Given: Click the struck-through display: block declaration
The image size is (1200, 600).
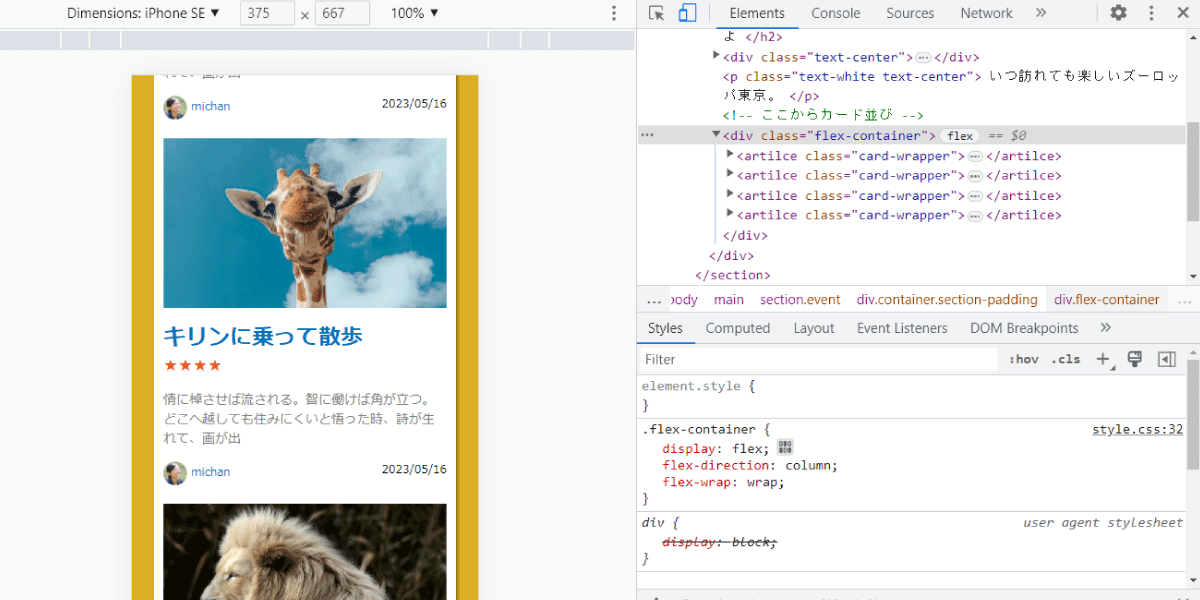Looking at the screenshot, I should (x=719, y=541).
